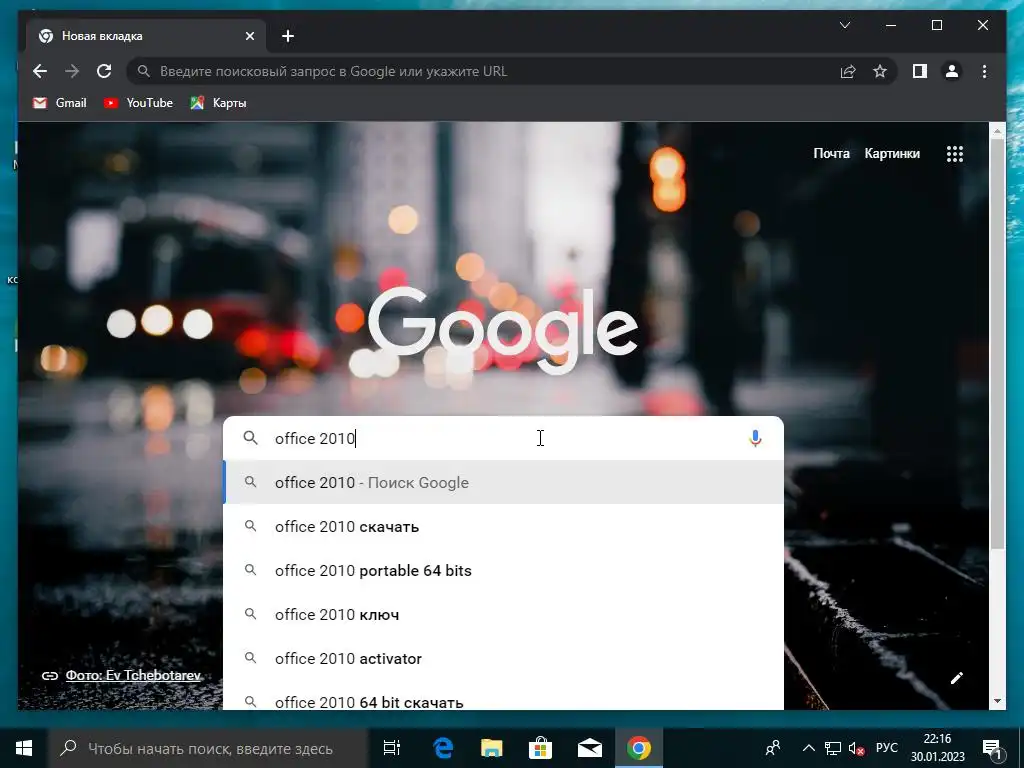Launch Microsoft Edge from the taskbar

coord(443,748)
